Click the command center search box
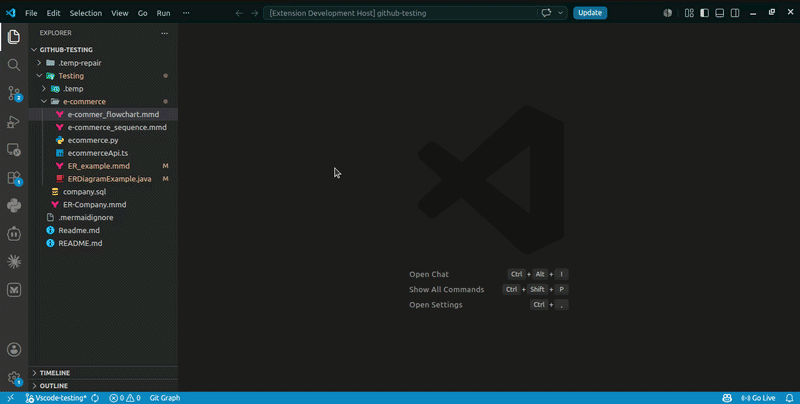 pos(400,13)
